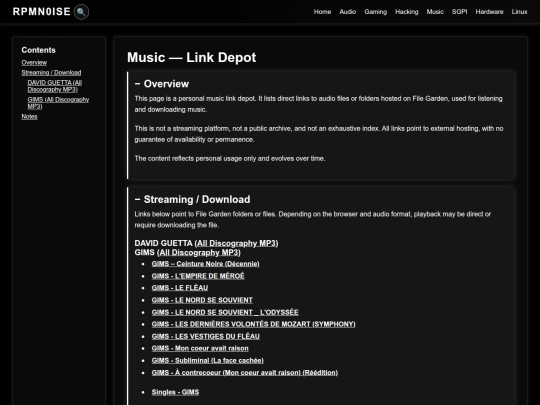Click the Contents sidebar heading

38,50
